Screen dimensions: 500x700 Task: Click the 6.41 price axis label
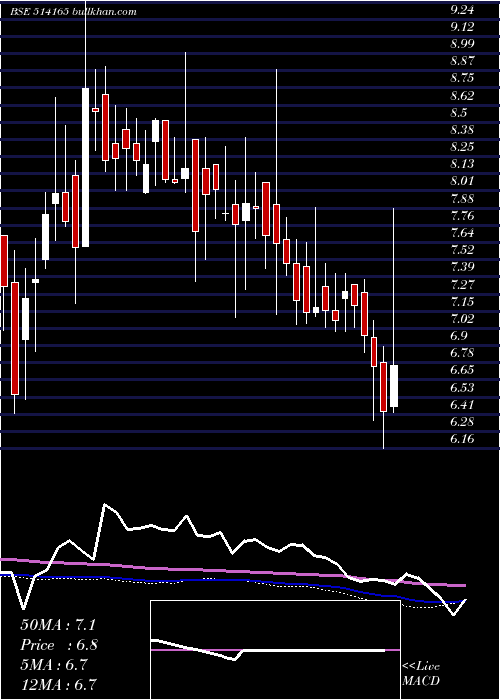461,405
